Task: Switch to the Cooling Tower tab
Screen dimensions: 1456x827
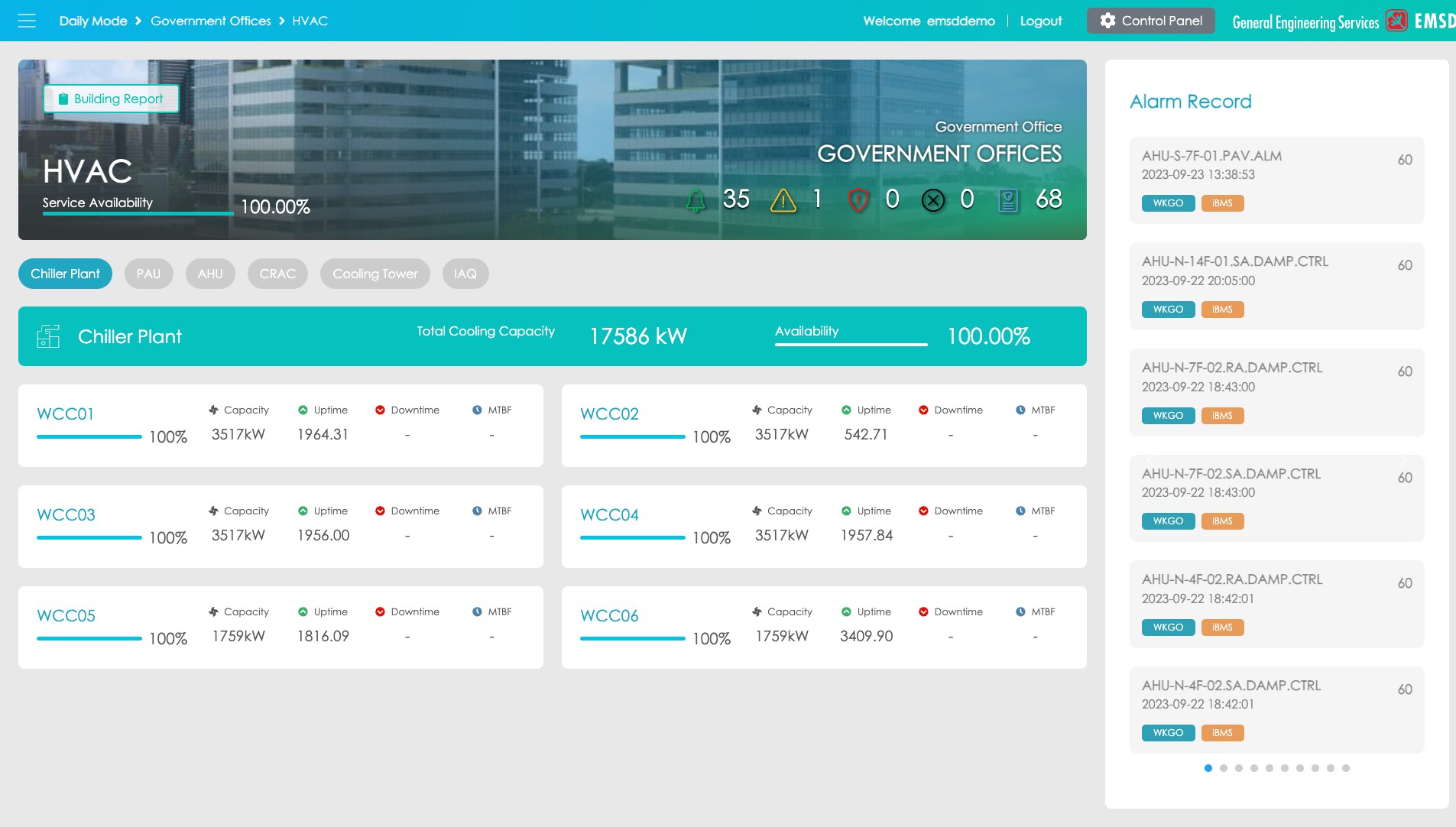Action: coord(375,274)
